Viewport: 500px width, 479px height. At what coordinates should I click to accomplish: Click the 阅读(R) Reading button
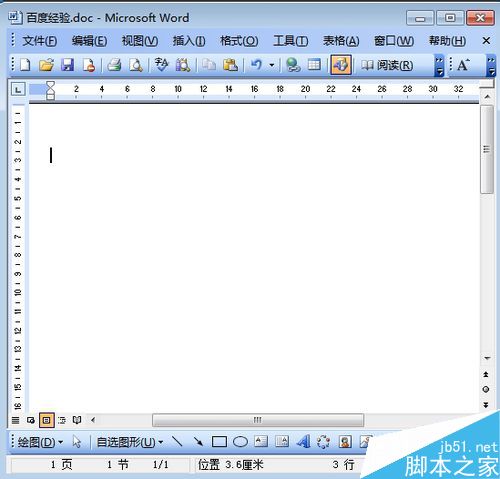tap(387, 65)
